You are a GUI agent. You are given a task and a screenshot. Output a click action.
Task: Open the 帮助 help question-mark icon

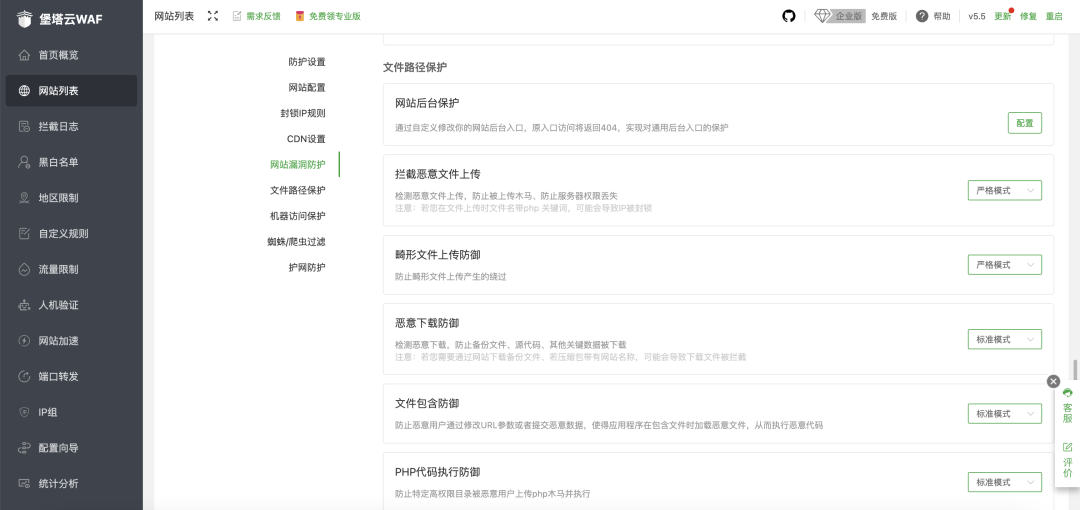922,16
